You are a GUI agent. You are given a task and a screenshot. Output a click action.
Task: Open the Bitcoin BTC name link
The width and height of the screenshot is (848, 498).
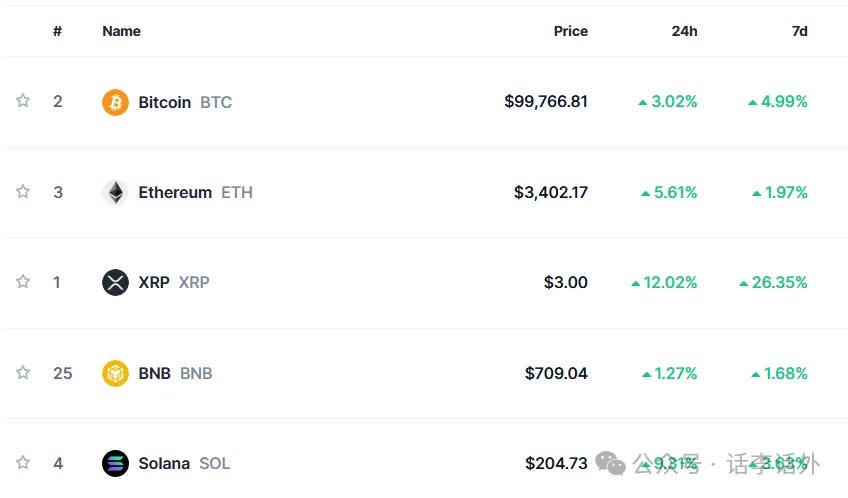(185, 102)
